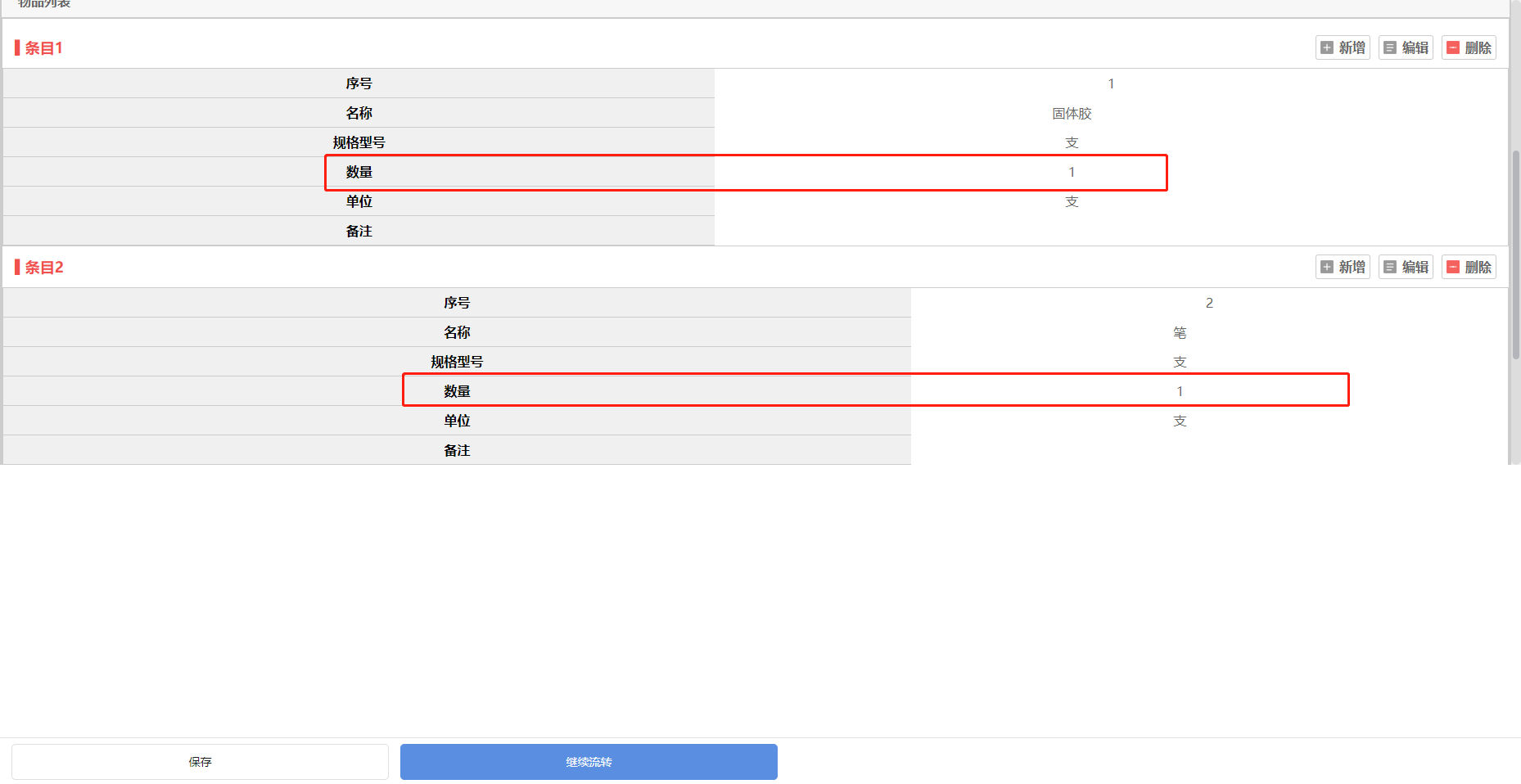Screen dimensions: 1521x784
Task: Click the red minus icon in 条目2
Action: tap(1453, 267)
